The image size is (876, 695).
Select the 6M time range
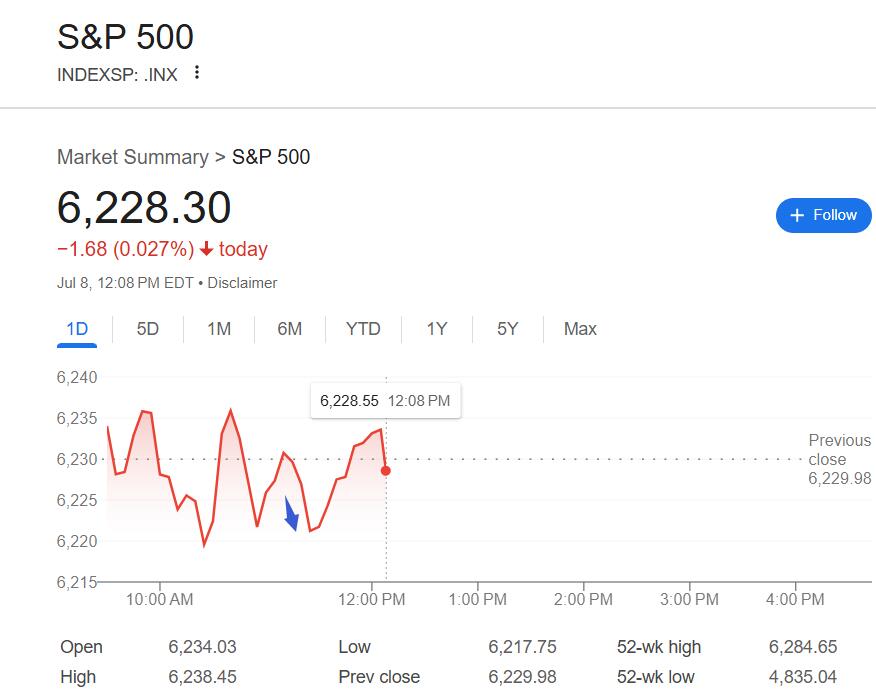click(289, 329)
